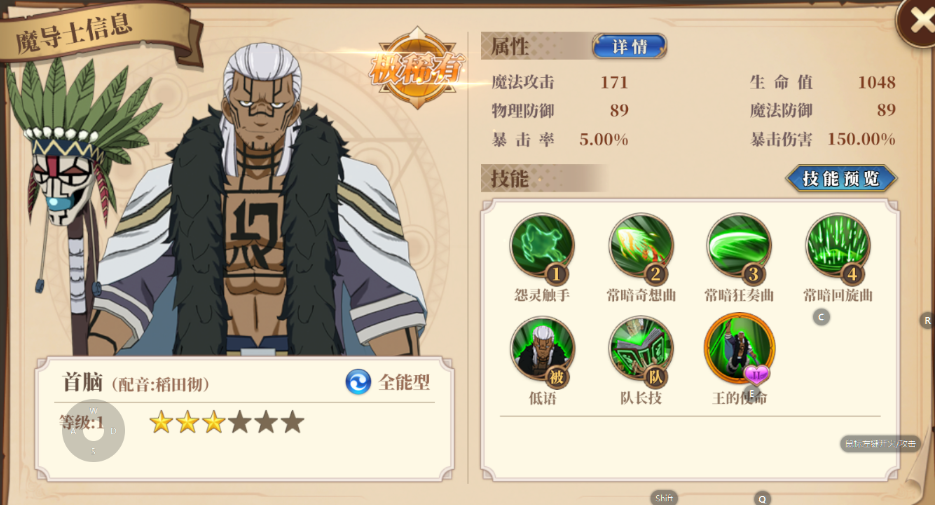This screenshot has height=505, width=935.
Task: Click the sixth gray star
Action: click(x=292, y=422)
